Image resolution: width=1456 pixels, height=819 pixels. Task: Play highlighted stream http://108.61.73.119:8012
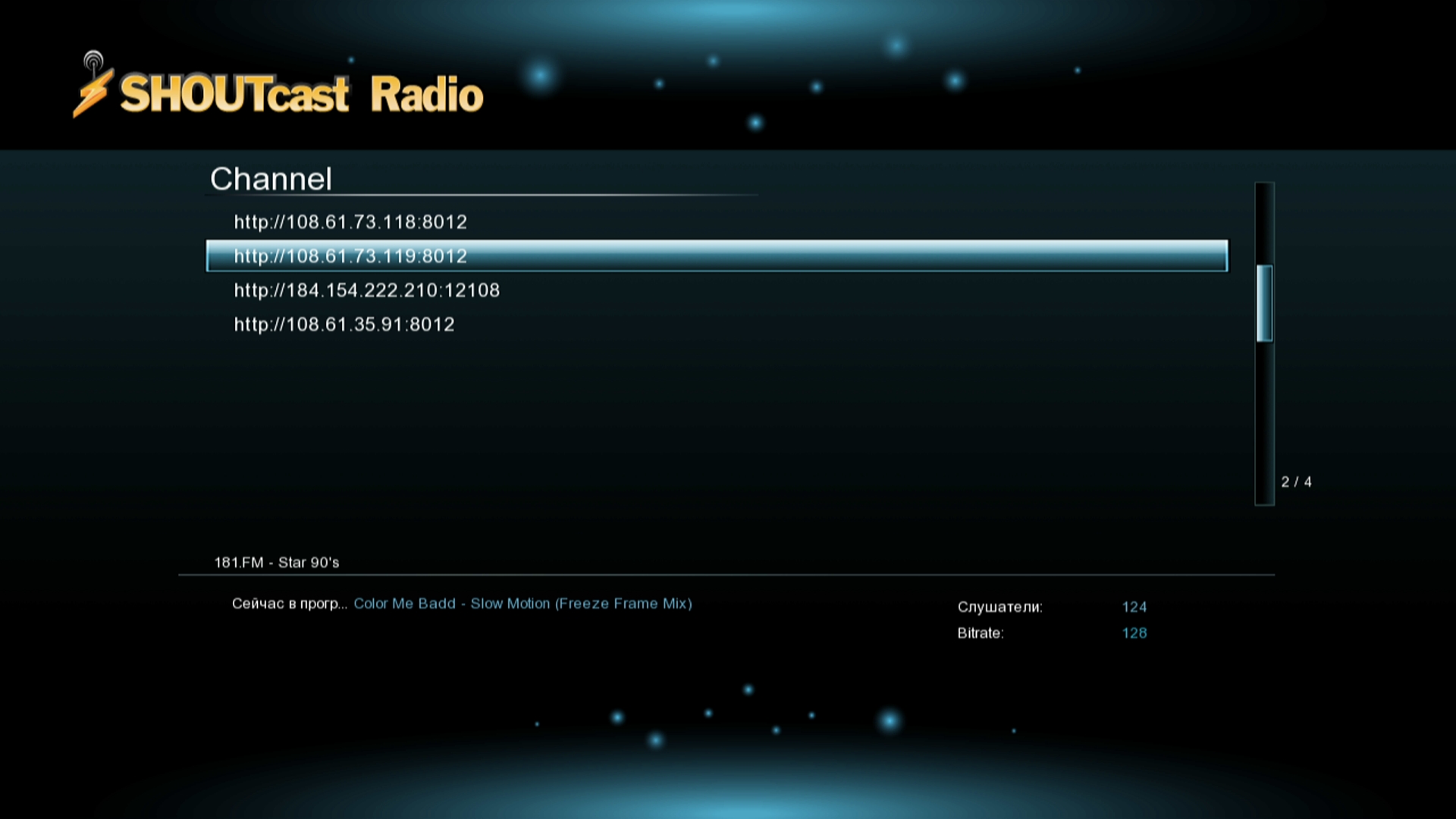[350, 256]
